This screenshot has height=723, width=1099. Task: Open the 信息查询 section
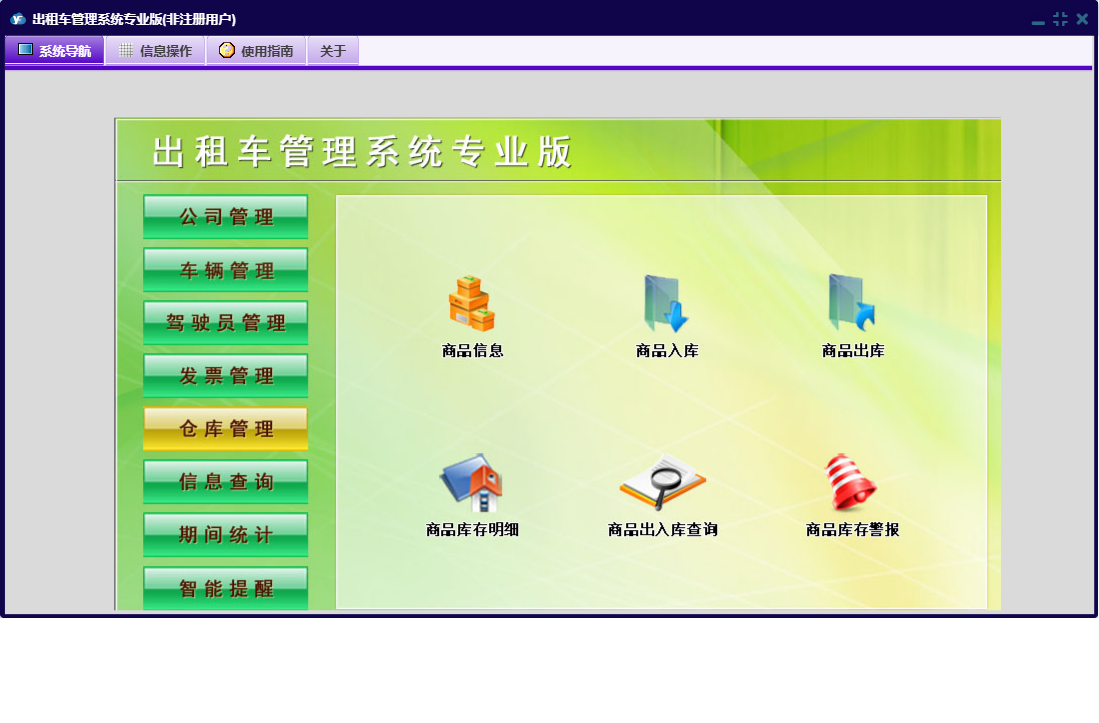(x=226, y=481)
